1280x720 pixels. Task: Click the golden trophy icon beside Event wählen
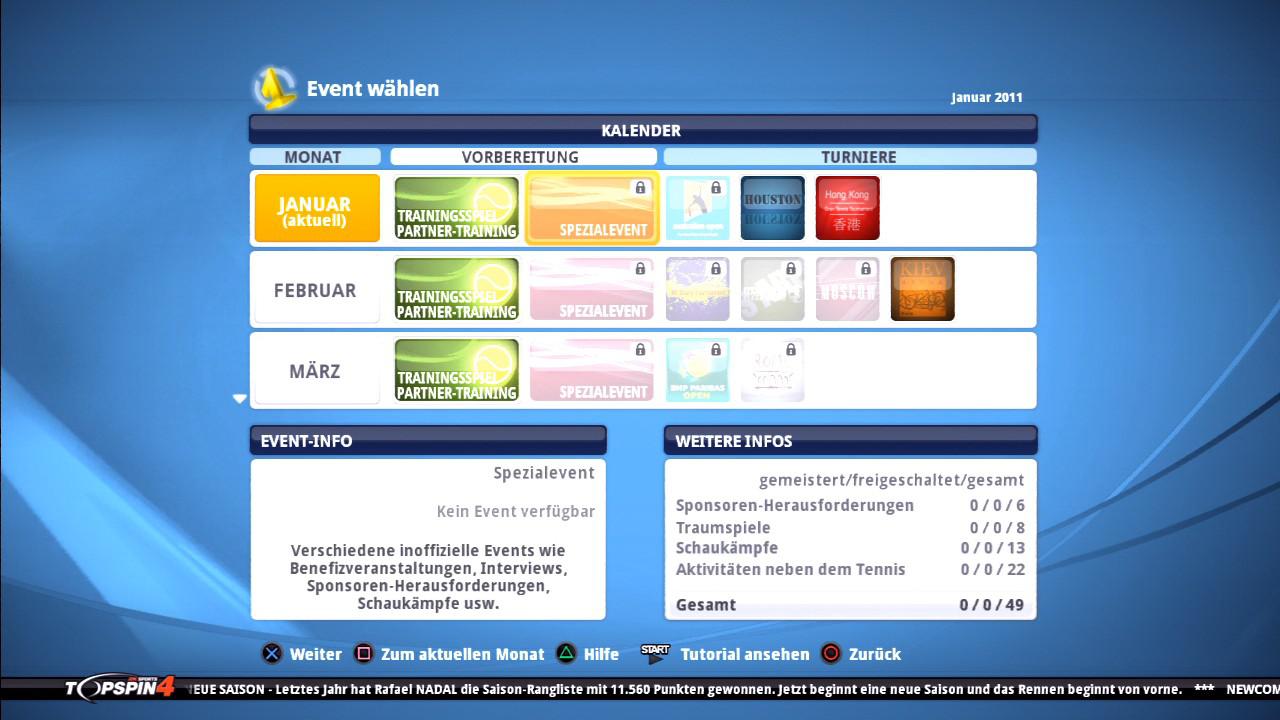click(274, 88)
